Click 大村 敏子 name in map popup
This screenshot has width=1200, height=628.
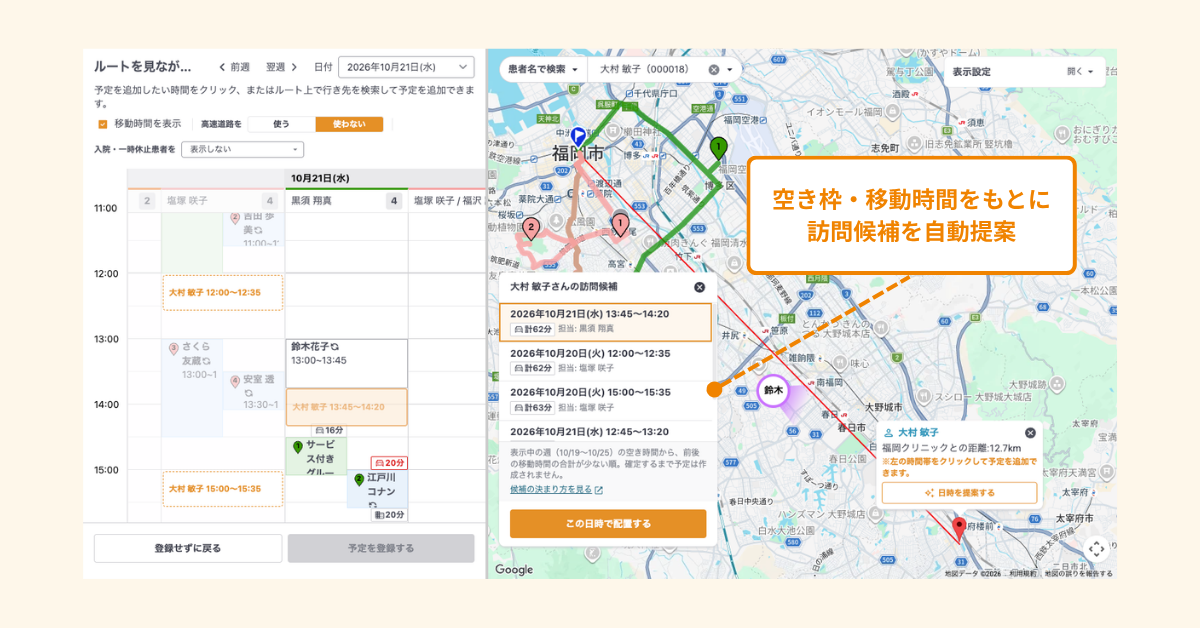tap(918, 433)
